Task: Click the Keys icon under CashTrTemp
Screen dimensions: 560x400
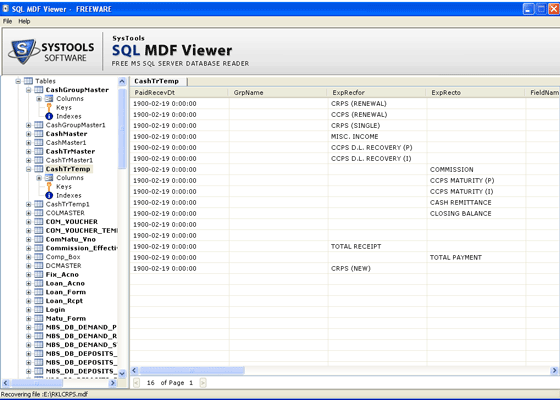Action: 49,186
